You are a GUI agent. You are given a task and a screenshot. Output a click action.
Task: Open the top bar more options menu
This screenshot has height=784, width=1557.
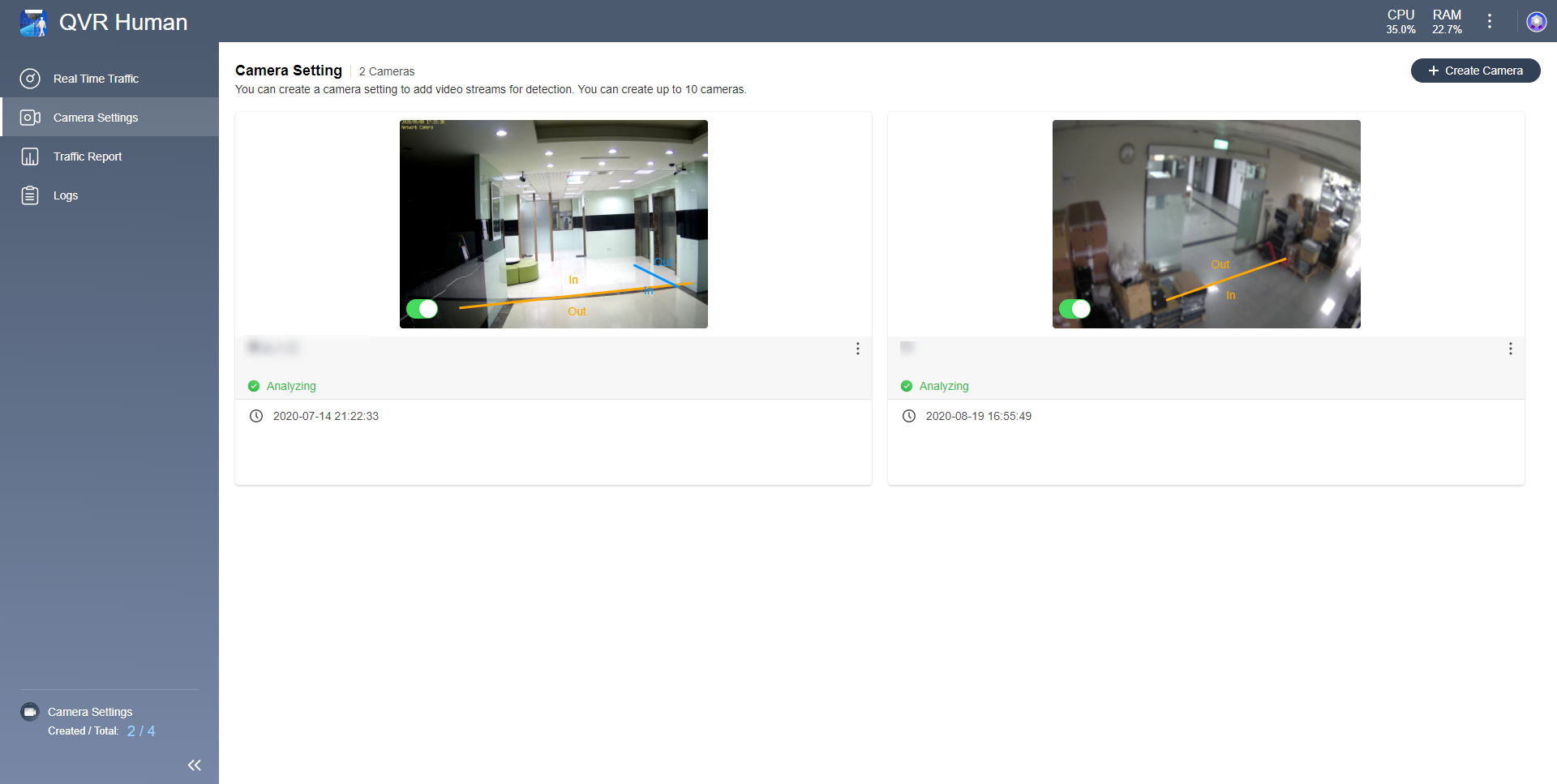[x=1490, y=22]
